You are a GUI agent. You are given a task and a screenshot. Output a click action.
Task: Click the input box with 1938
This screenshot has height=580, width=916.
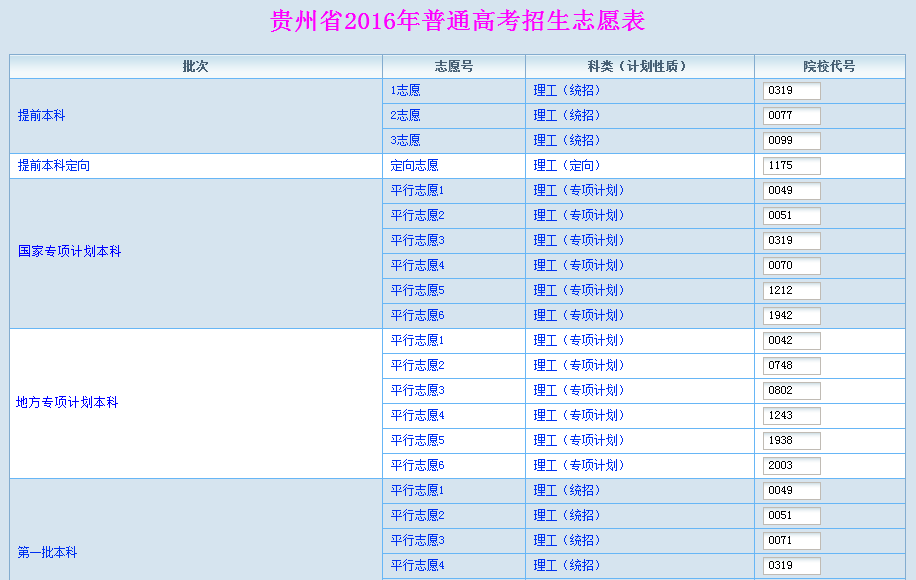point(791,441)
